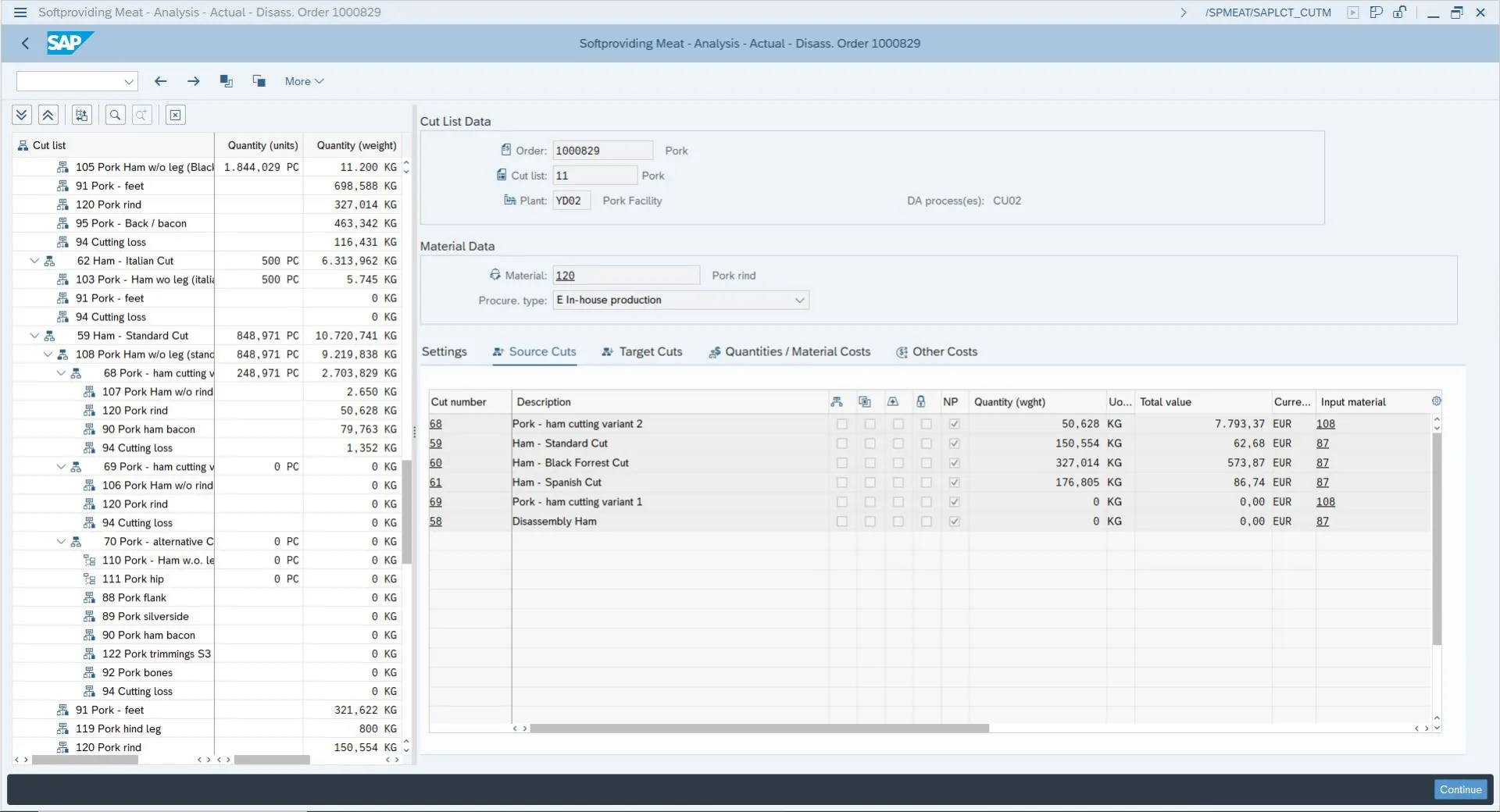Go to next item with right arrow
This screenshot has width=1500, height=812.
pyautogui.click(x=194, y=81)
